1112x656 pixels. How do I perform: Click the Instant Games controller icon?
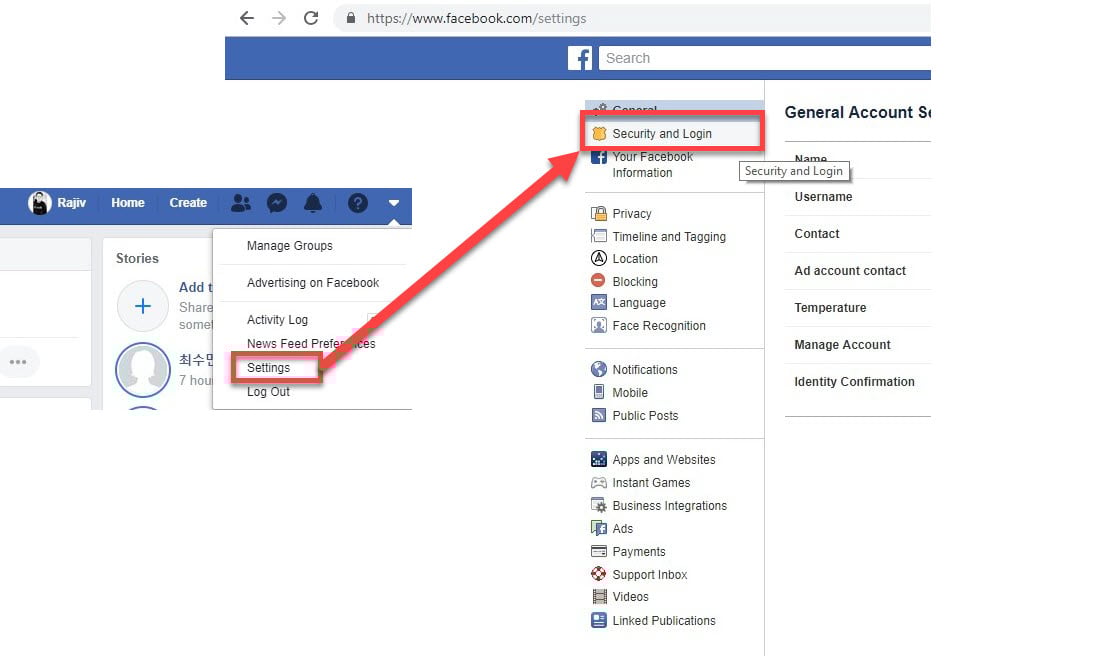[x=599, y=482]
